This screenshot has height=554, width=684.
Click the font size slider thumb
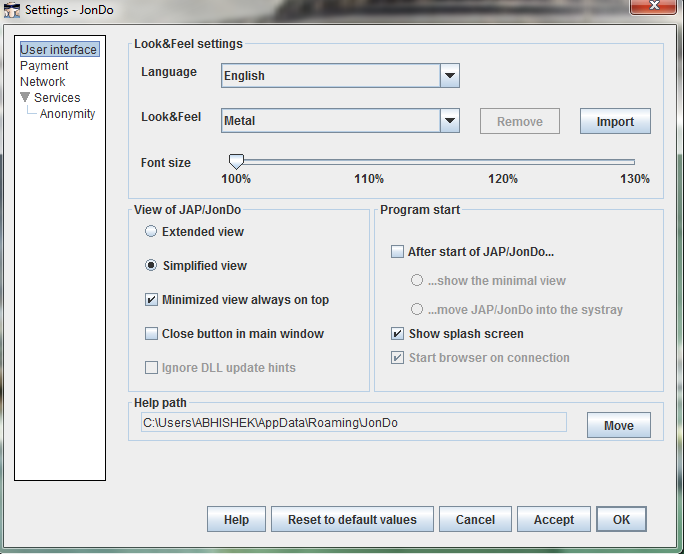pyautogui.click(x=236, y=161)
